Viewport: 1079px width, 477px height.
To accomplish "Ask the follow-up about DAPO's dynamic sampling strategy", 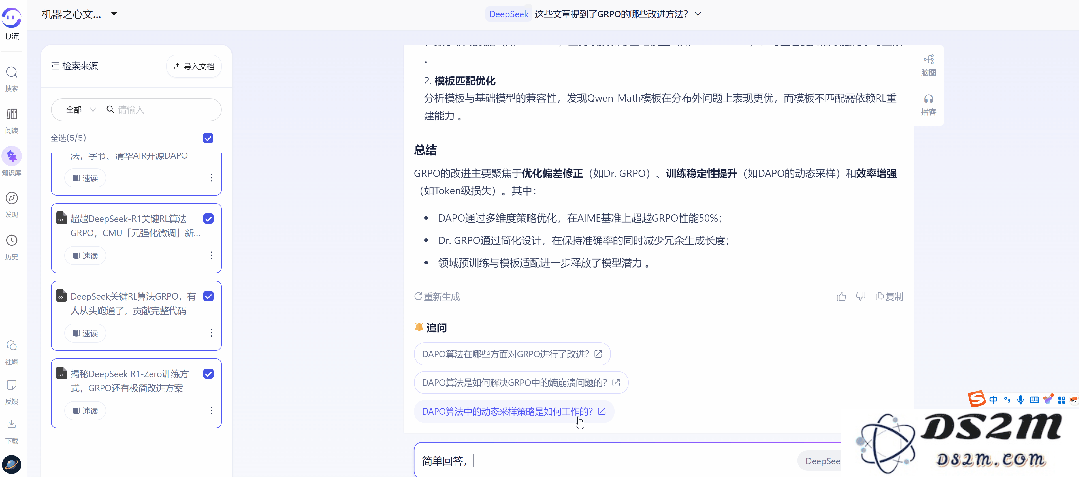I will pyautogui.click(x=514, y=412).
